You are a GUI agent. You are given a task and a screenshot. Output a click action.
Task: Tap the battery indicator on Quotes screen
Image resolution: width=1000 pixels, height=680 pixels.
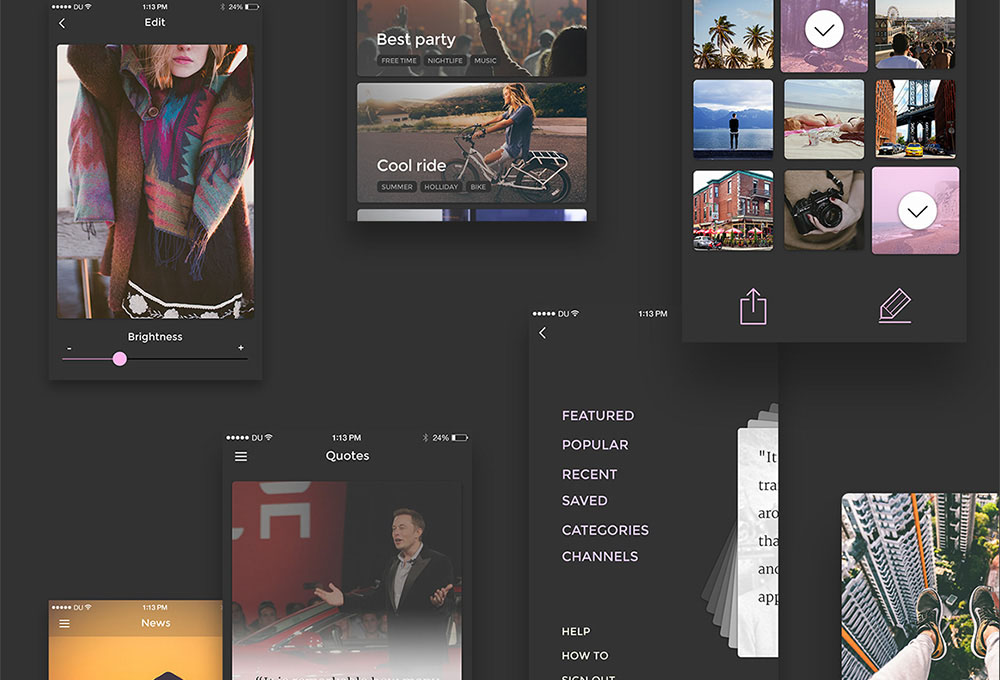coord(460,438)
